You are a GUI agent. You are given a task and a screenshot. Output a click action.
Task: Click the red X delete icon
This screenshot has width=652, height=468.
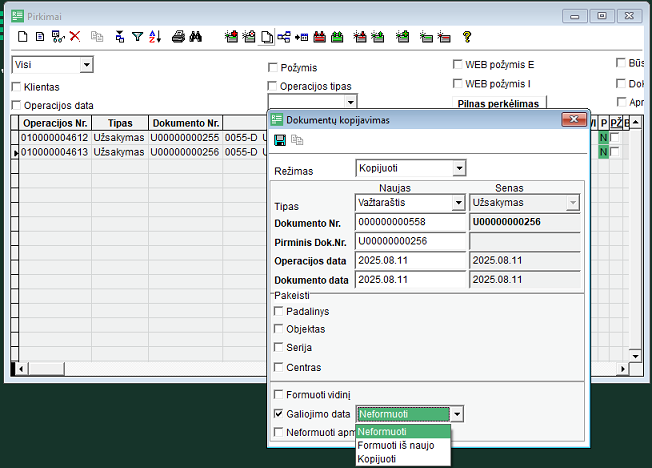click(75, 37)
